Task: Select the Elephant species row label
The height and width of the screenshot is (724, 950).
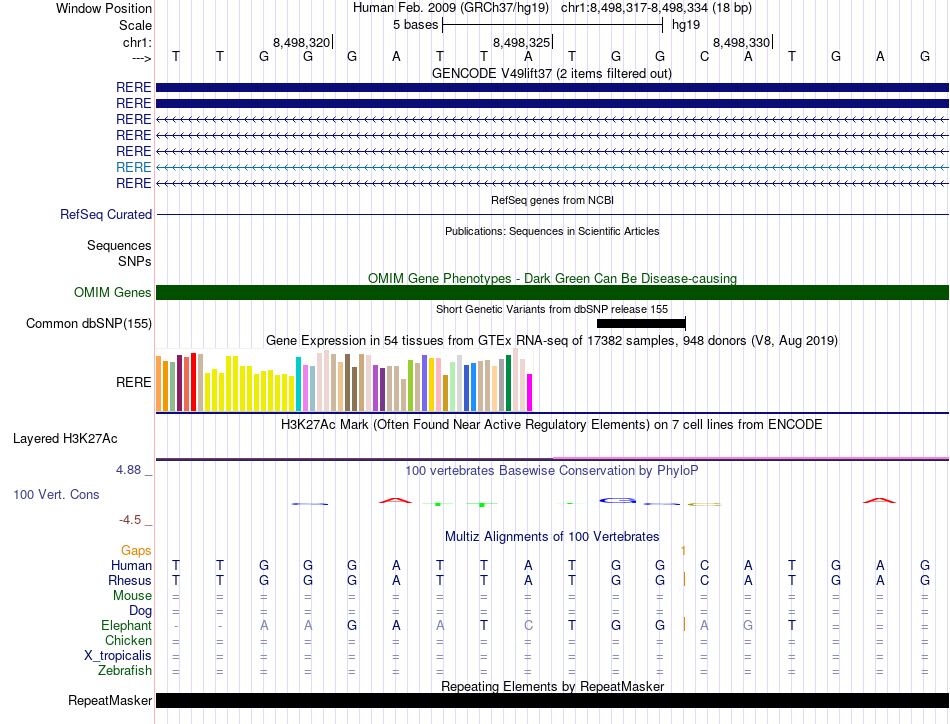Action: click(x=126, y=625)
